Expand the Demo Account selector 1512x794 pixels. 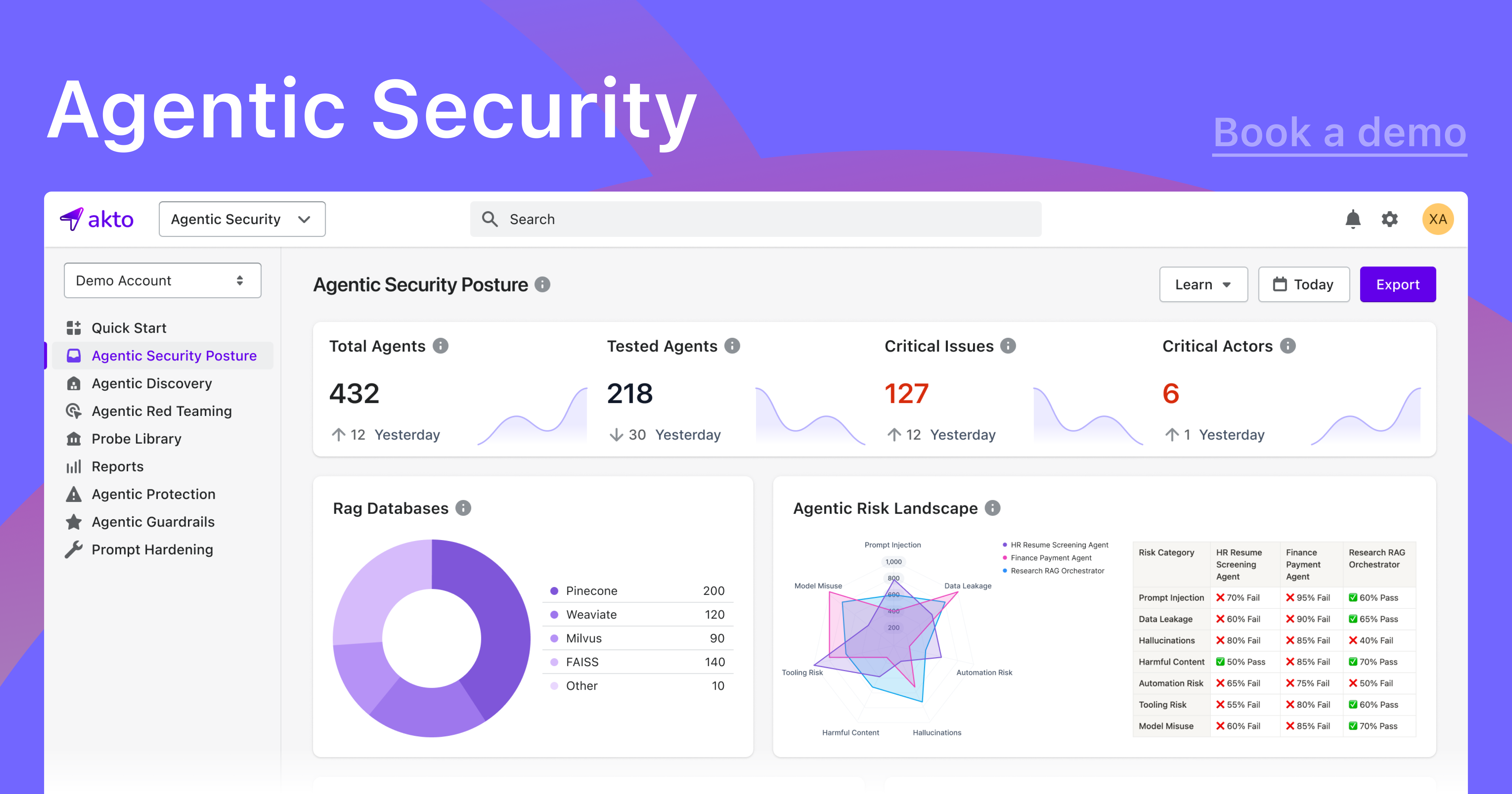(163, 281)
